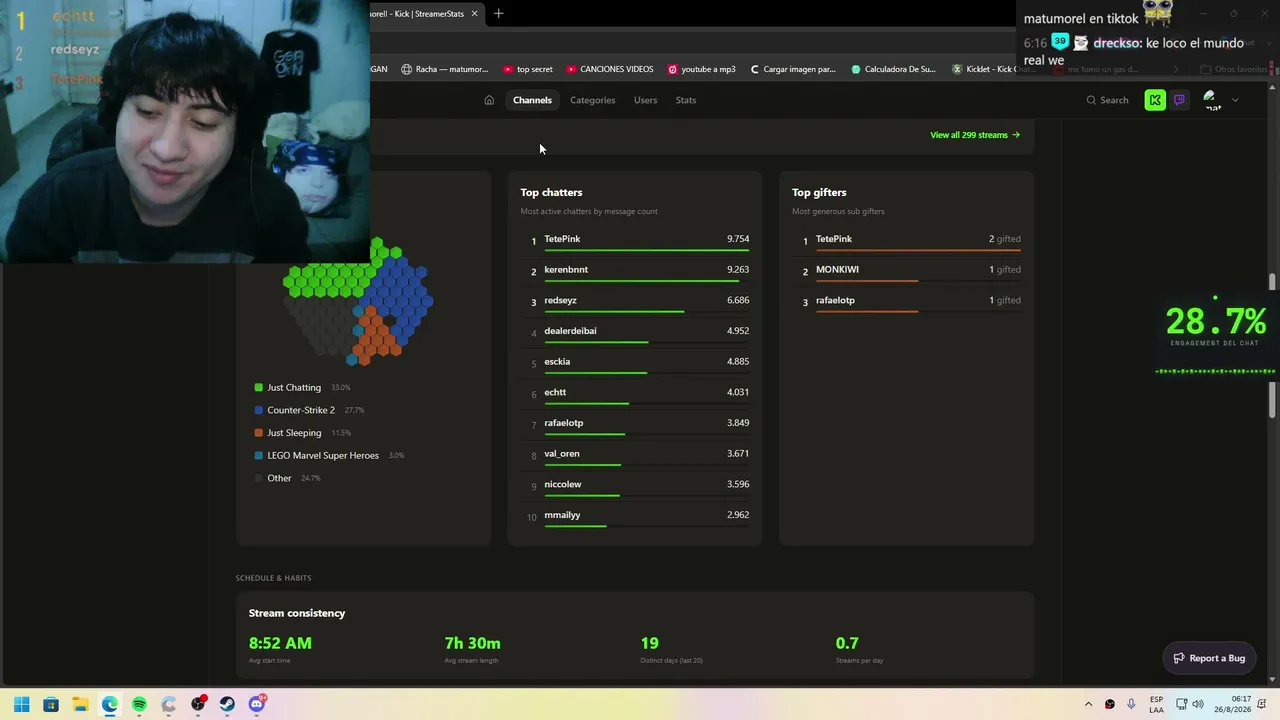The height and width of the screenshot is (720, 1280).
Task: Open Spotify from the taskbar
Action: pos(139,704)
